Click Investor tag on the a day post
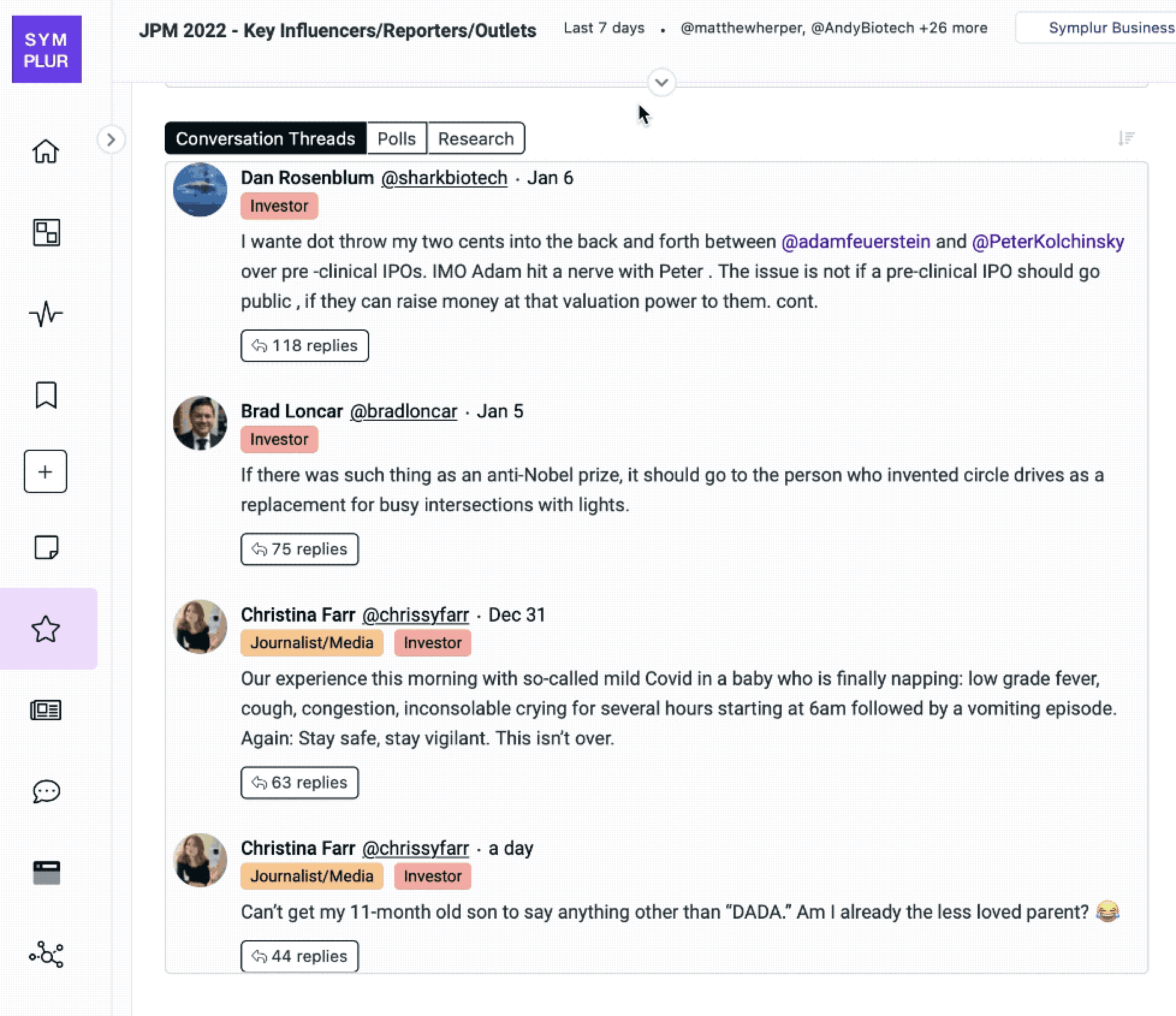Viewport: 1176px width, 1016px height. click(x=432, y=876)
